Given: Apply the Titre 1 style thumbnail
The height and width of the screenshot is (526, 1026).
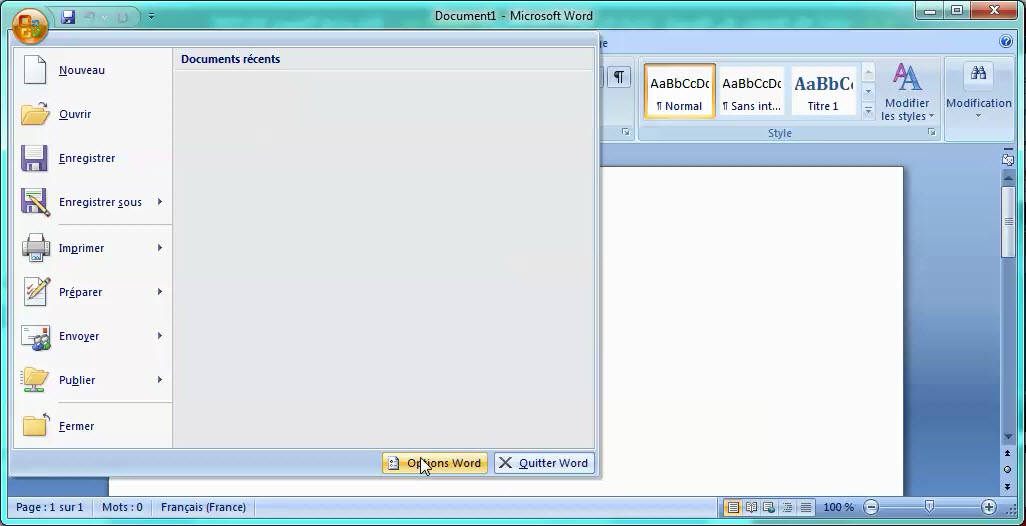Looking at the screenshot, I should click(823, 91).
